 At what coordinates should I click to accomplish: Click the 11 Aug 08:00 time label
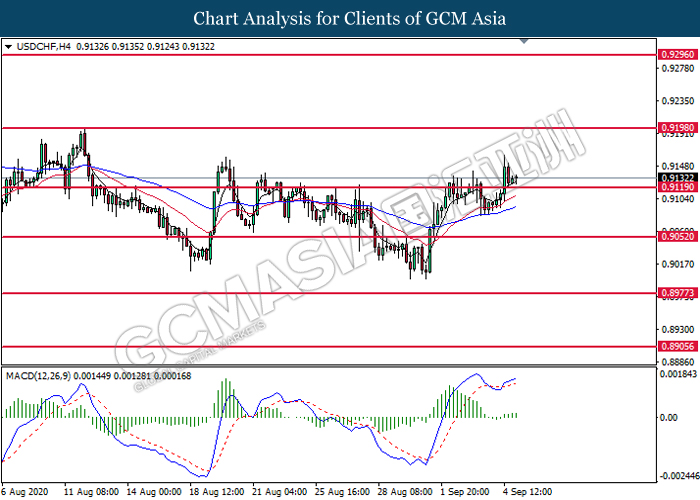tap(92, 492)
